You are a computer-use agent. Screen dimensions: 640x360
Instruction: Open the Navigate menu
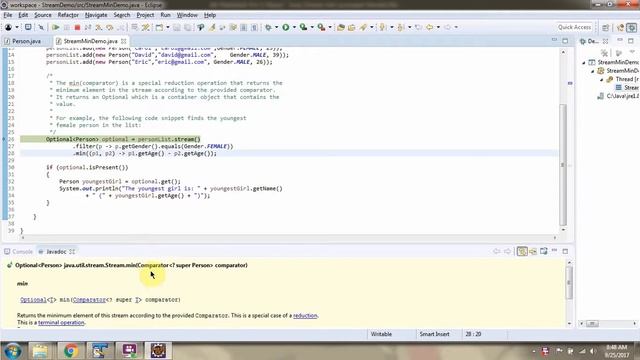(x=96, y=15)
